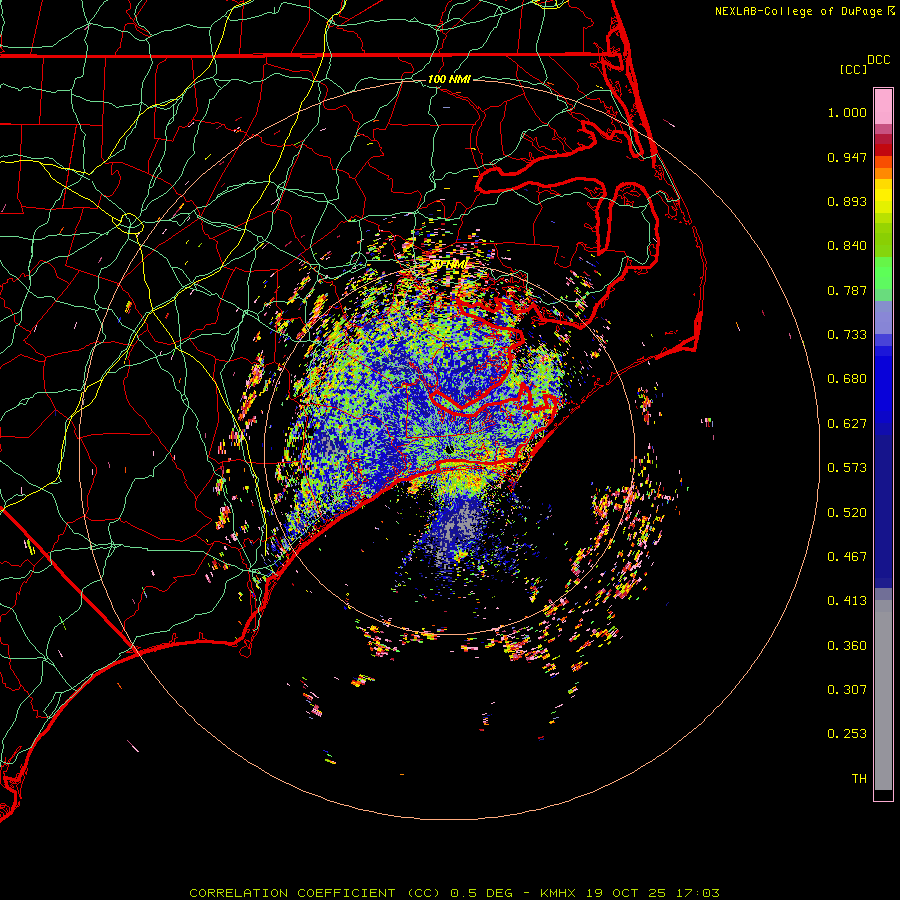Click the 0.413 scale value
900x900 pixels.
pyautogui.click(x=847, y=601)
